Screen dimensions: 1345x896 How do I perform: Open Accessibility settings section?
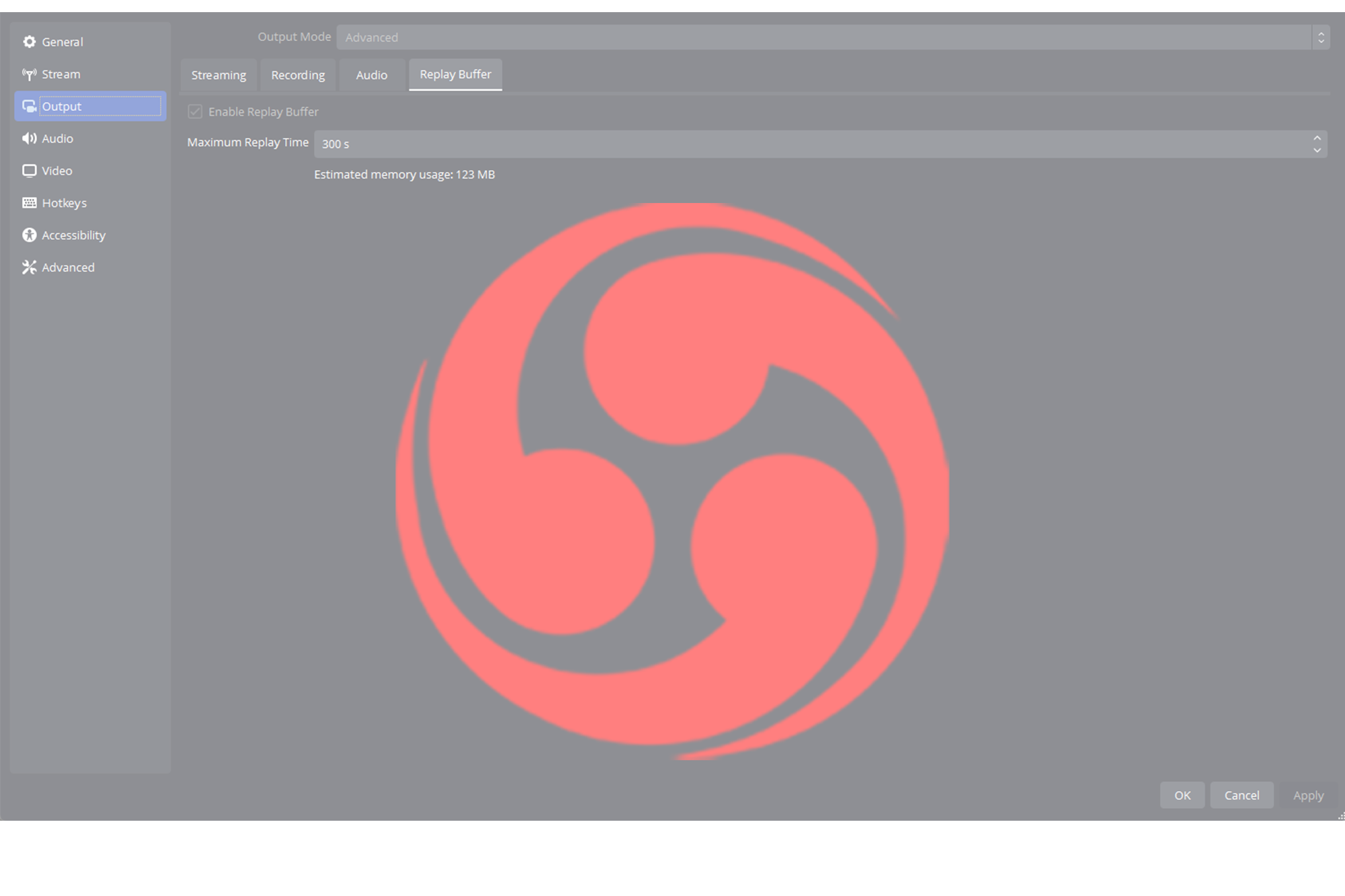point(90,235)
